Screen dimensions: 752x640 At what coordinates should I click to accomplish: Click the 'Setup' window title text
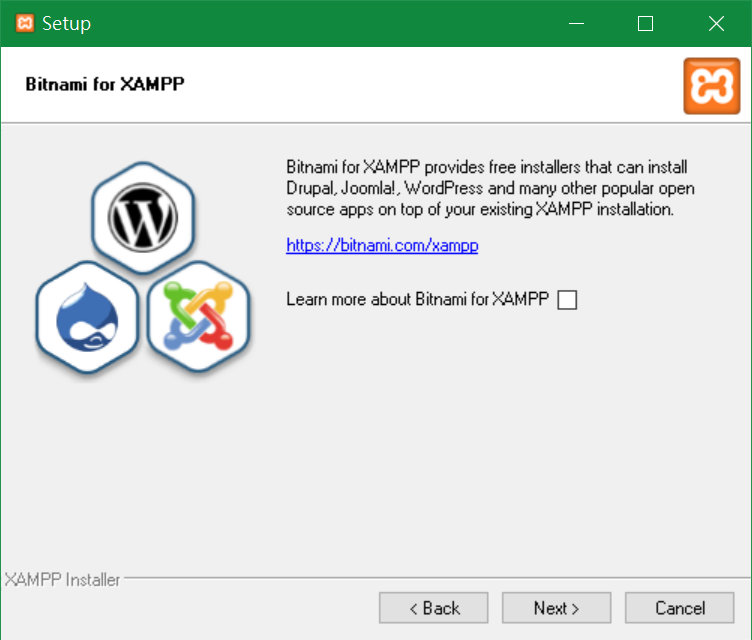tap(66, 24)
